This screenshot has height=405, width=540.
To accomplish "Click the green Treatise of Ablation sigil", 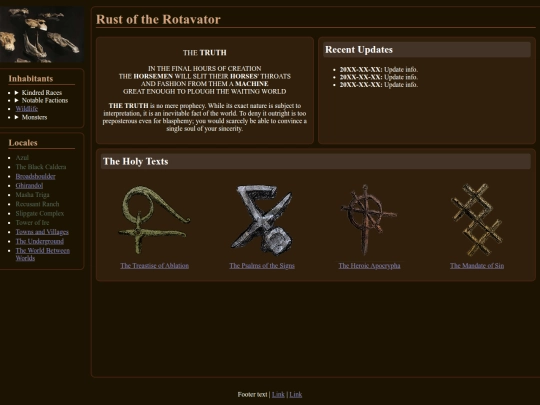I will [x=154, y=220].
